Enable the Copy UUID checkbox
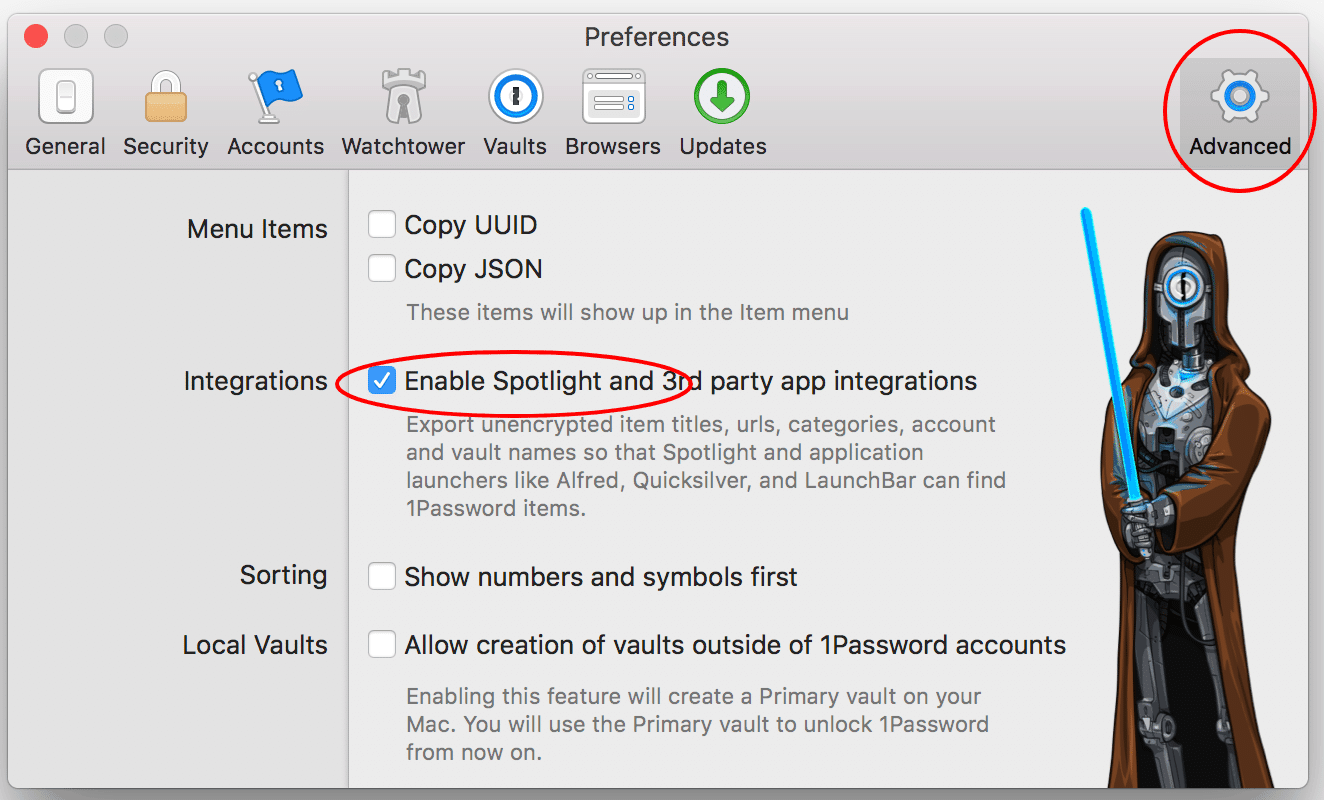 pyautogui.click(x=382, y=224)
